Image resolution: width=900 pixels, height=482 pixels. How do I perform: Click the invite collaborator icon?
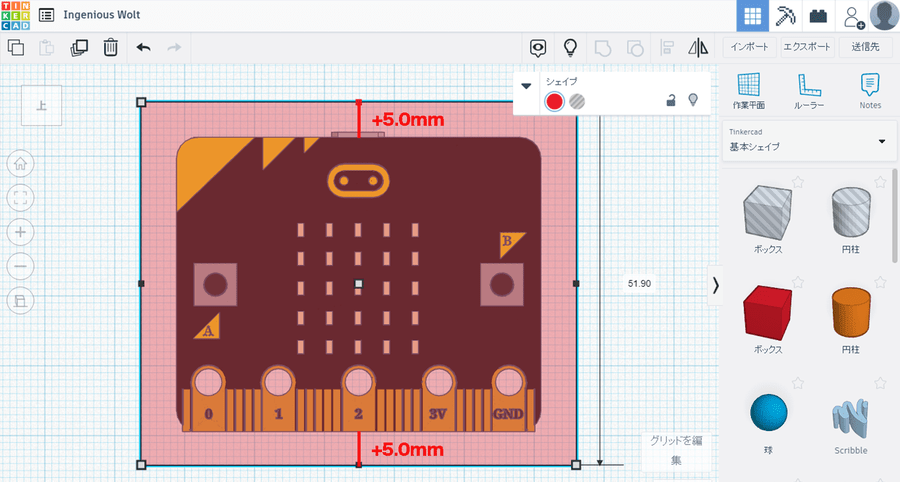click(853, 17)
